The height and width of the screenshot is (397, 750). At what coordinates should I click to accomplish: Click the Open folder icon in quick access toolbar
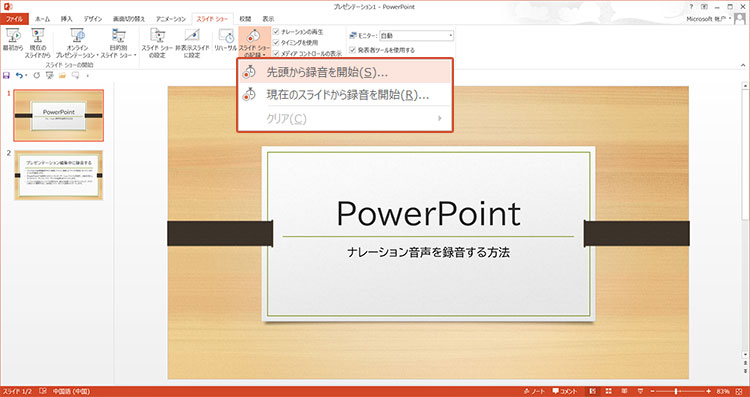tap(62, 76)
